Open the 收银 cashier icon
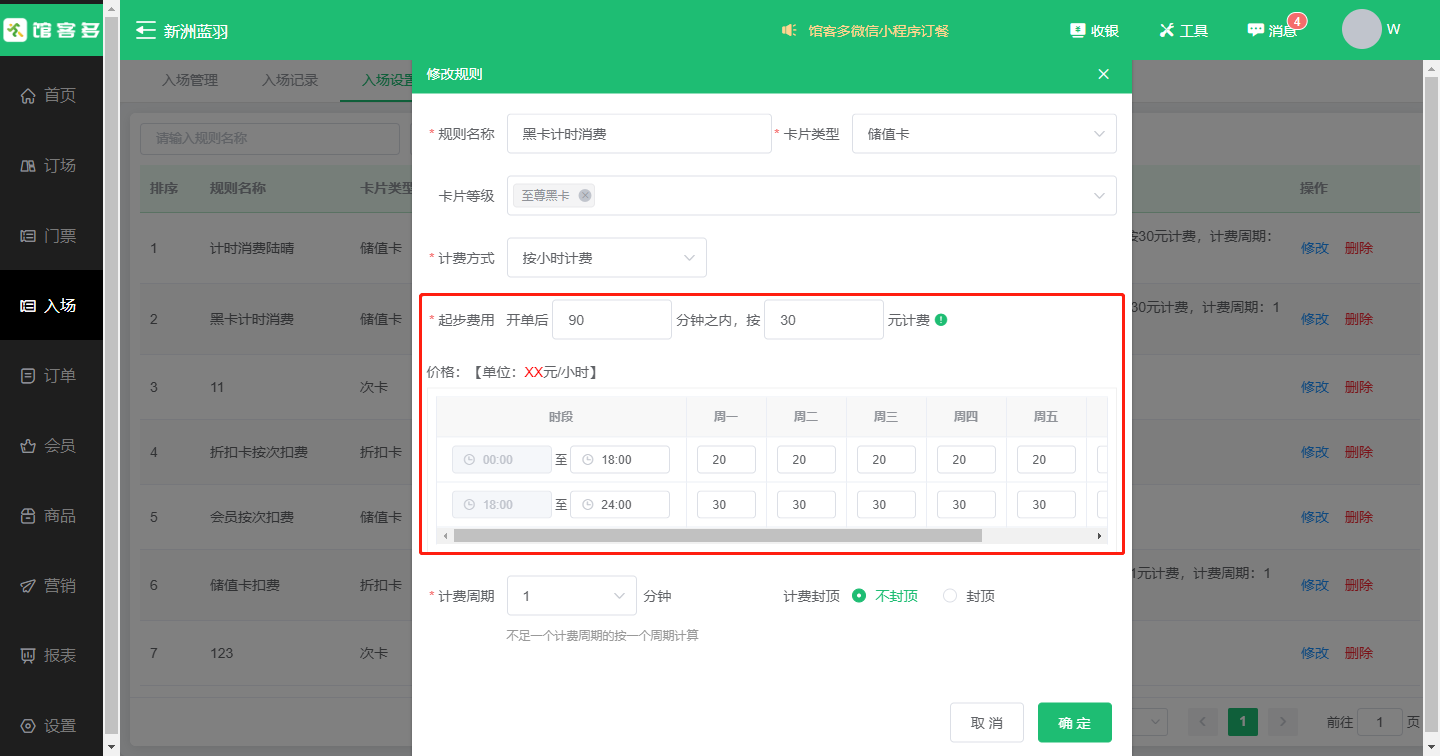The image size is (1440, 756). pos(1077,30)
